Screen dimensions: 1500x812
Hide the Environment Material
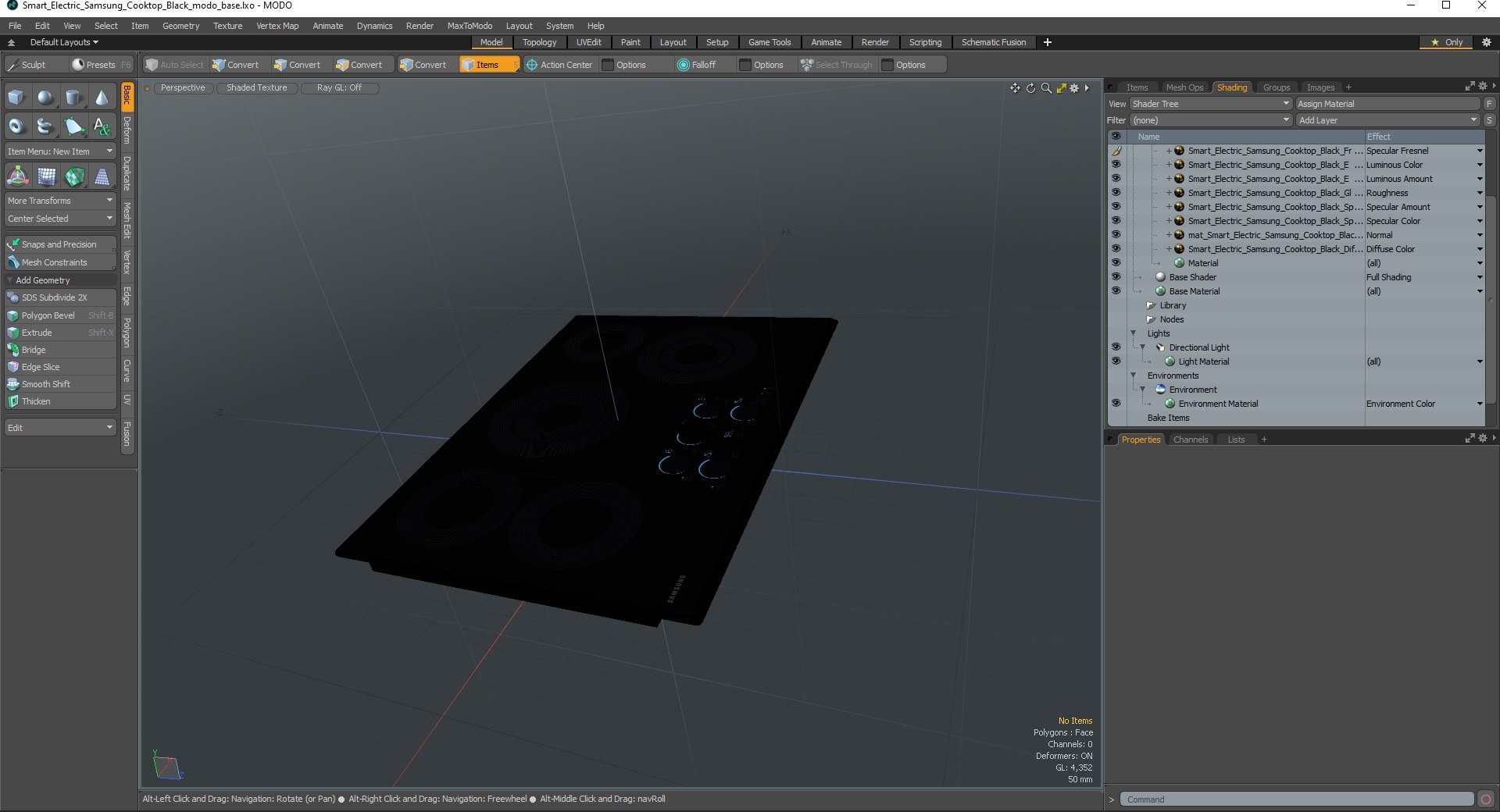(x=1116, y=404)
